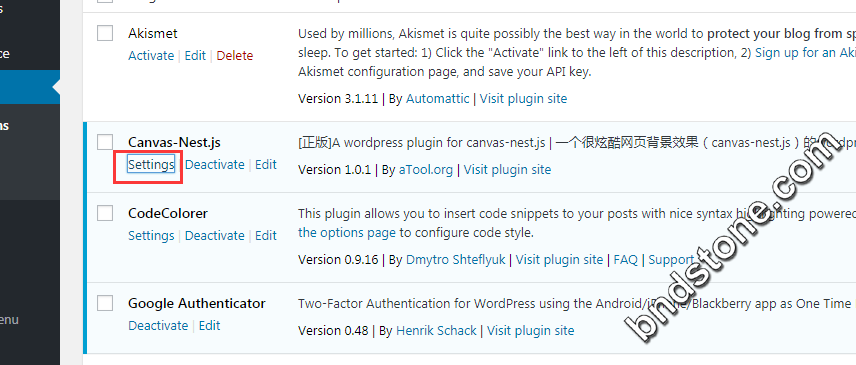Open the aTool.org author link

click(x=426, y=170)
